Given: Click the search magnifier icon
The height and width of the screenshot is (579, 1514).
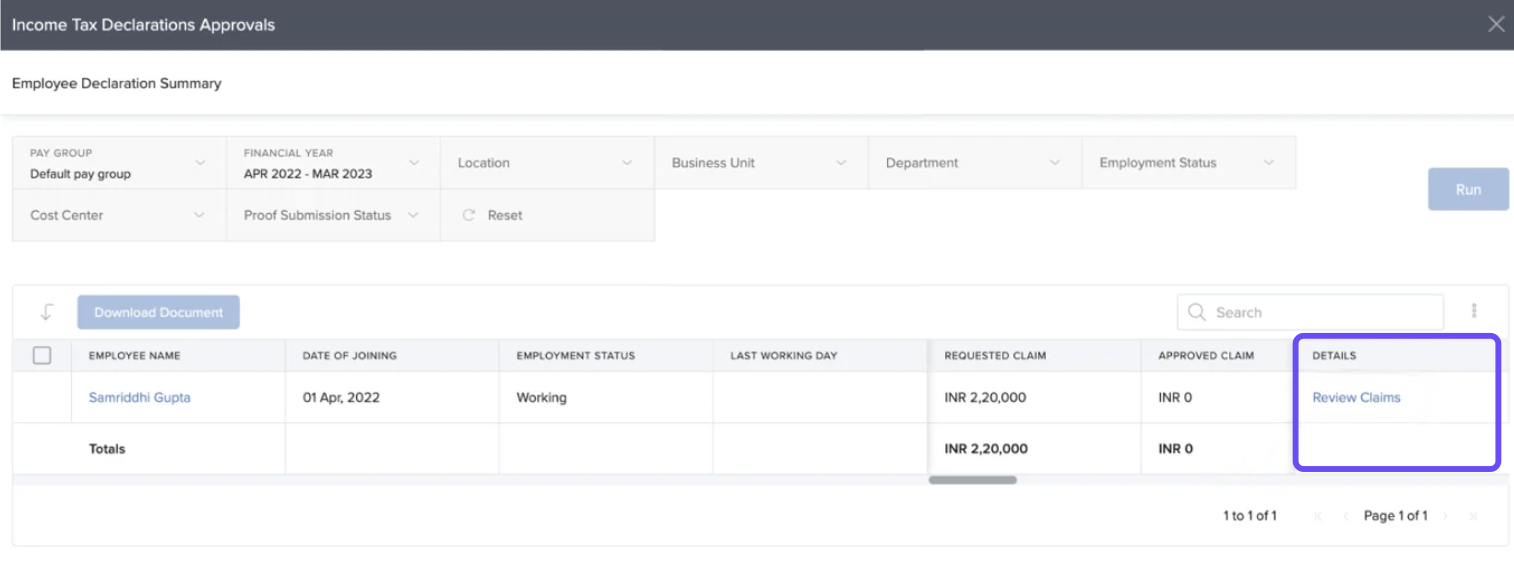Looking at the screenshot, I should 1196,312.
